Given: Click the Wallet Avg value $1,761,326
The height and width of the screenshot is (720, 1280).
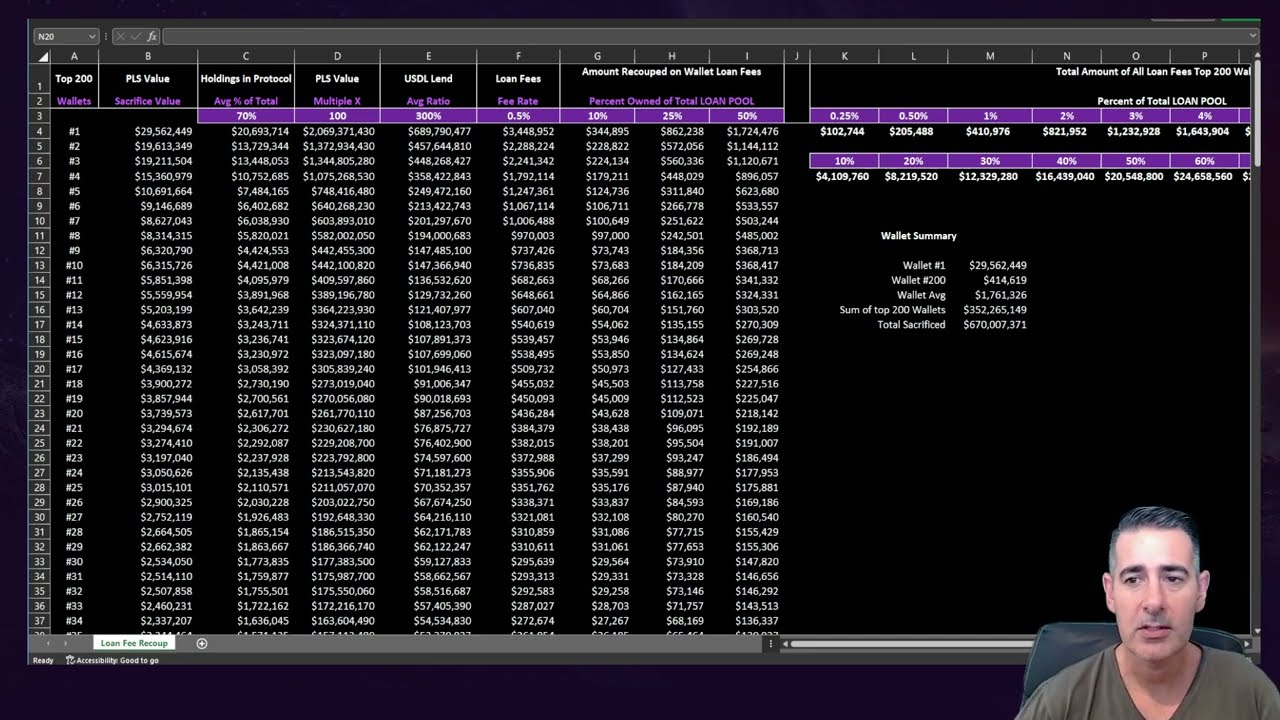Looking at the screenshot, I should point(990,295).
